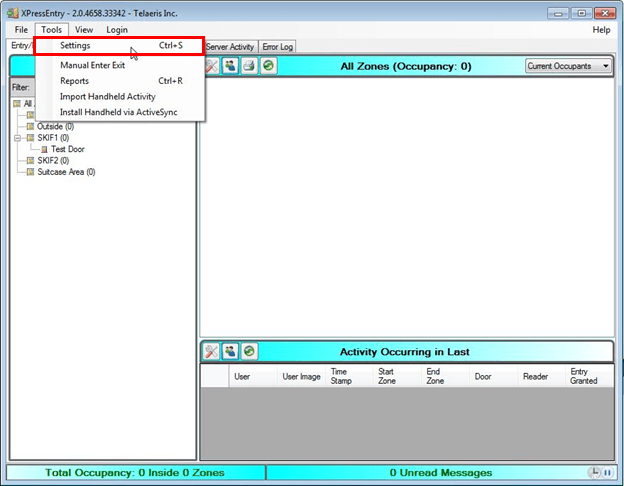Click the User column header
The width and height of the screenshot is (624, 486).
[x=253, y=376]
